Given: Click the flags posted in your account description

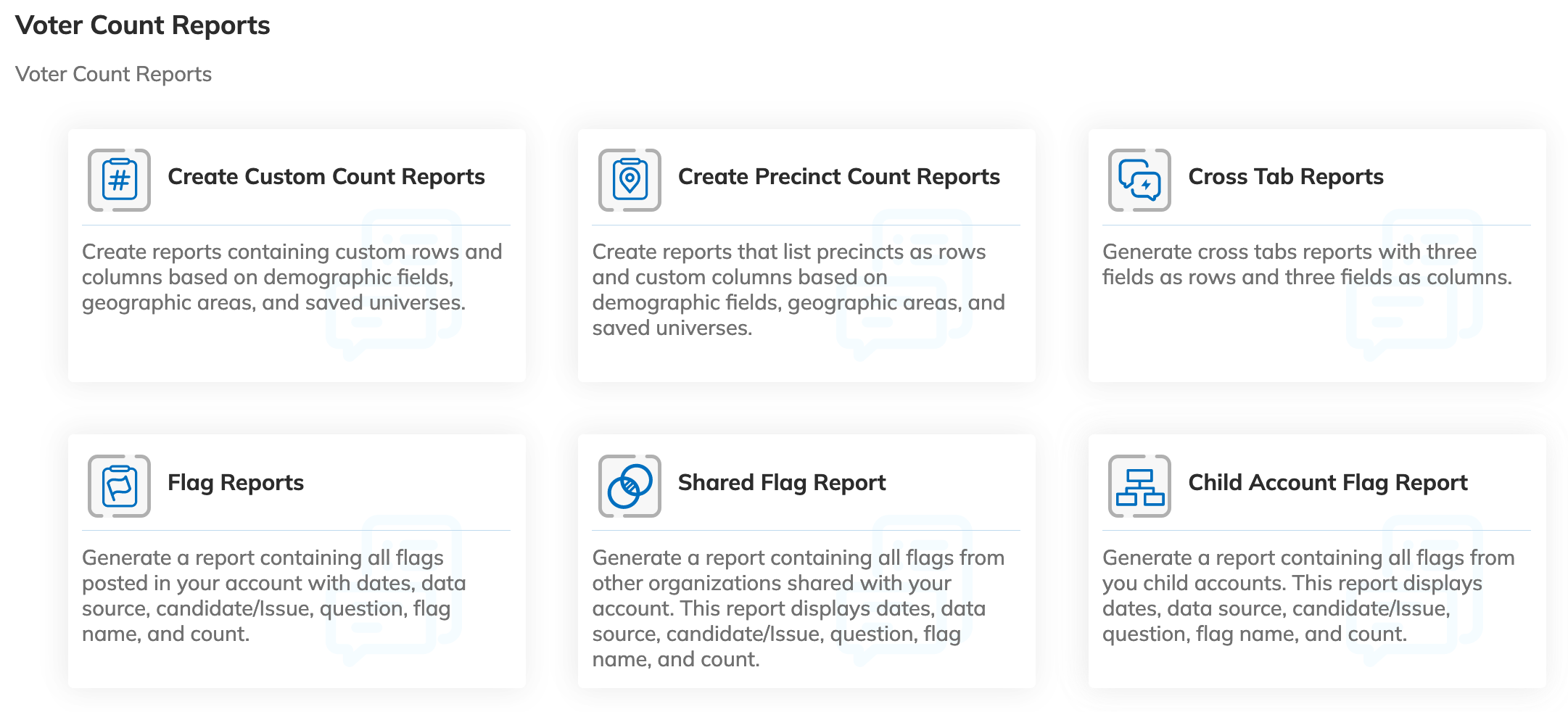Looking at the screenshot, I should [x=273, y=596].
